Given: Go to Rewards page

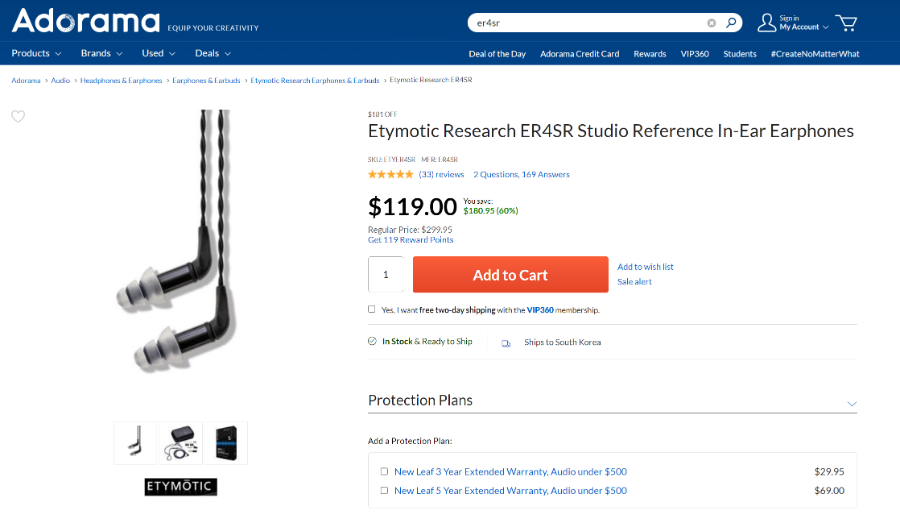Looking at the screenshot, I should (650, 54).
